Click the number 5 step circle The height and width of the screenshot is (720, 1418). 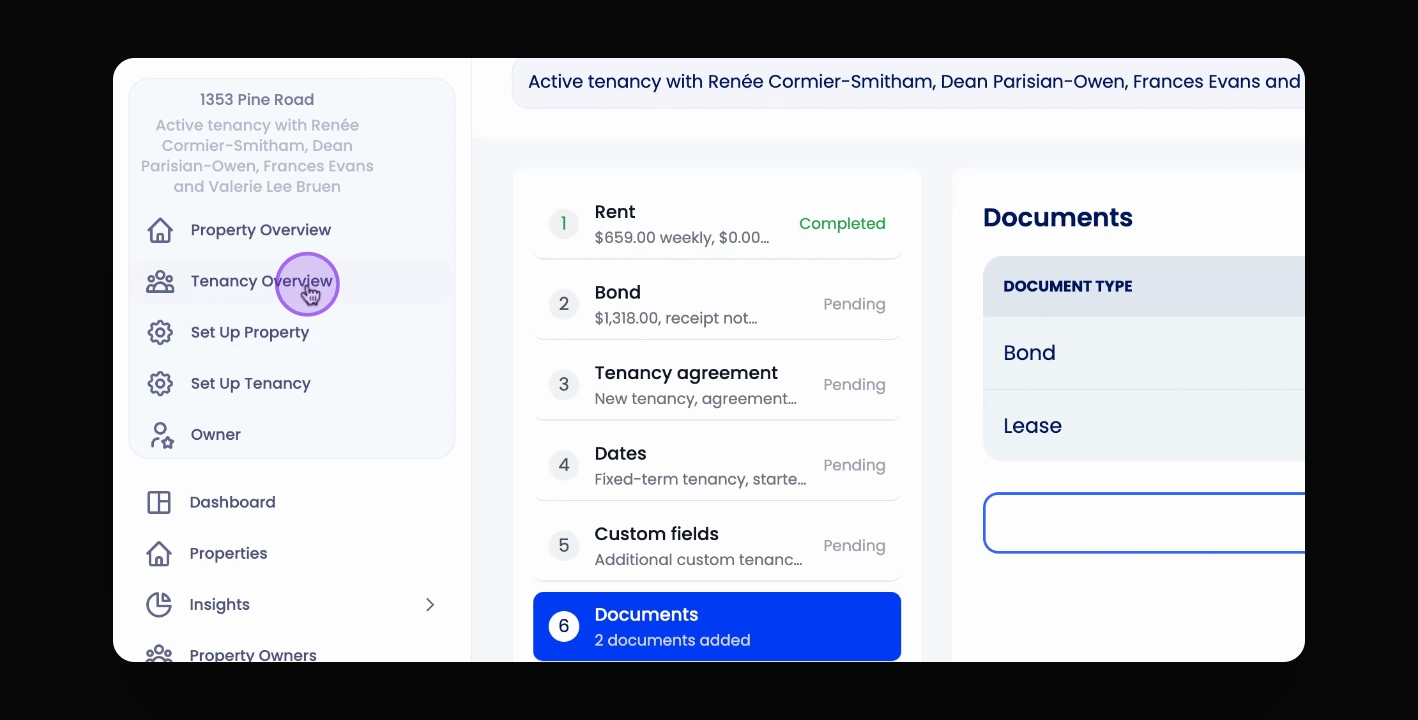click(564, 546)
